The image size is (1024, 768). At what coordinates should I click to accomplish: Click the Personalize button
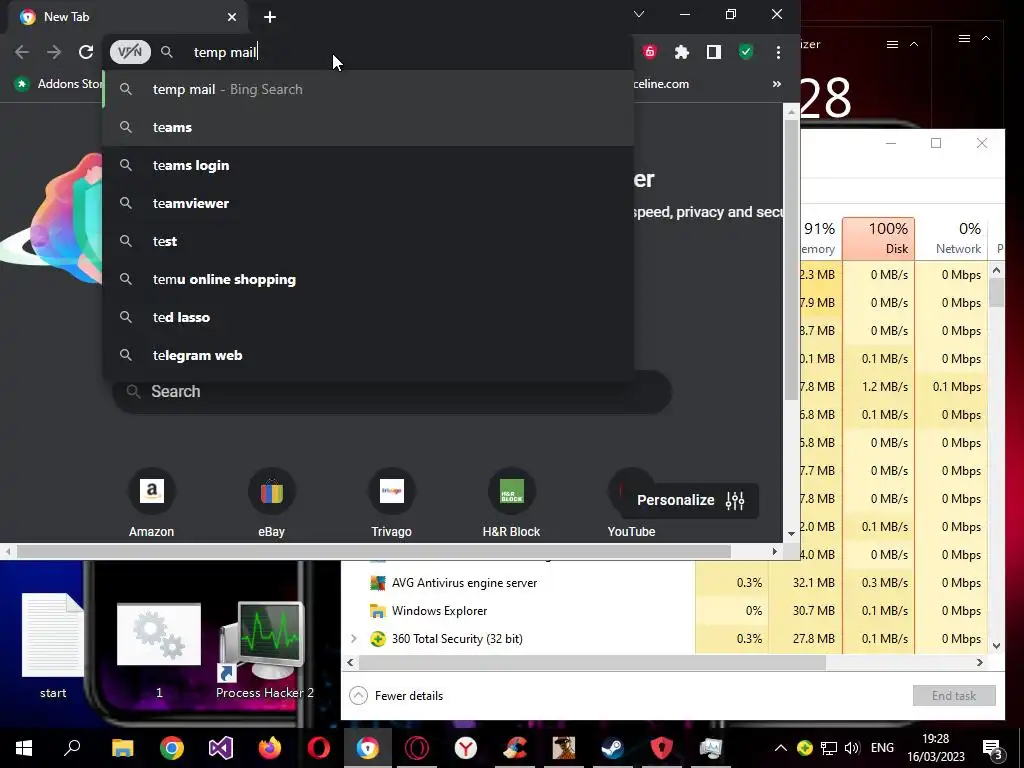coord(690,500)
